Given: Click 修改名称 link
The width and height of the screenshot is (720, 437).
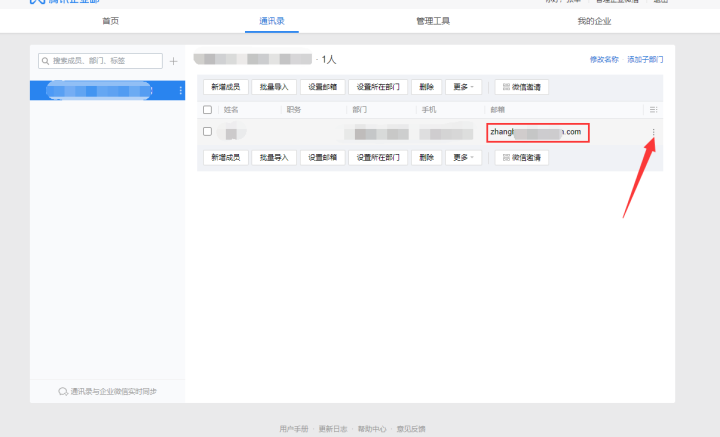Looking at the screenshot, I should pos(604,59).
